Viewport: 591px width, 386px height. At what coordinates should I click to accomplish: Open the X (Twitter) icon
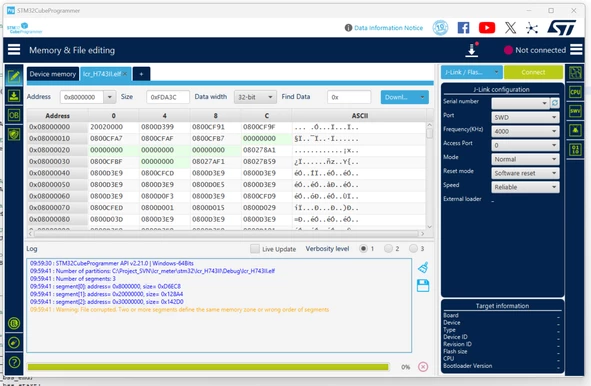click(x=510, y=28)
